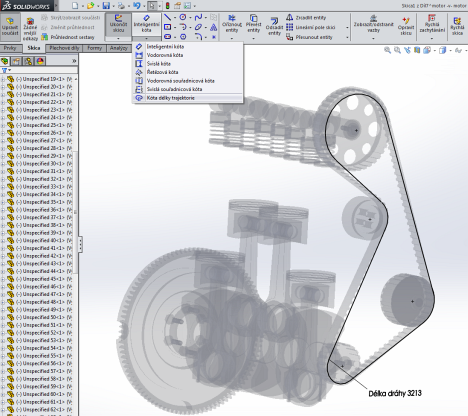Open the Rychlá zachytávání quick snaps tool
Screen dimensions: 468x416
pyautogui.click(x=432, y=24)
